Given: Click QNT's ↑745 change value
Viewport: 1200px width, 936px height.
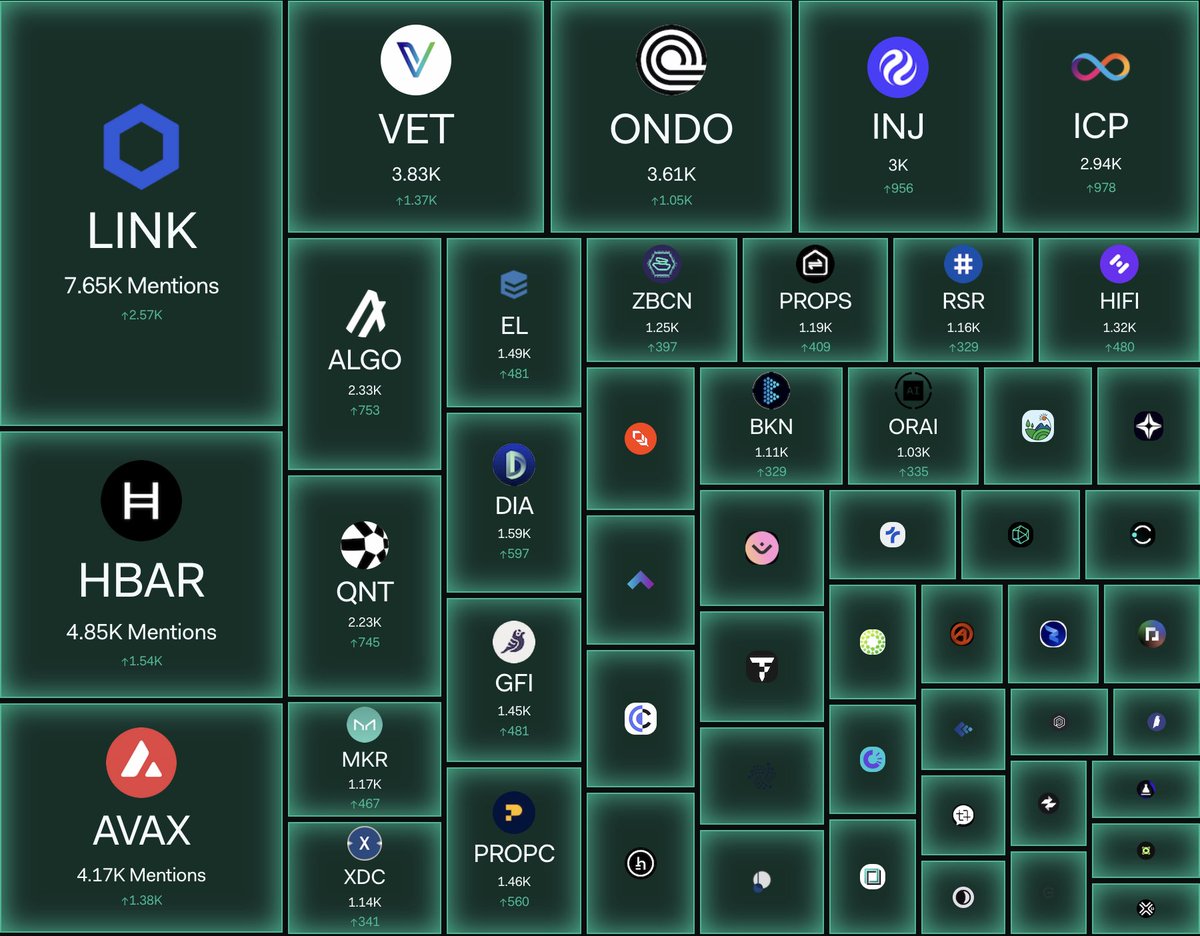Looking at the screenshot, I should (364, 642).
